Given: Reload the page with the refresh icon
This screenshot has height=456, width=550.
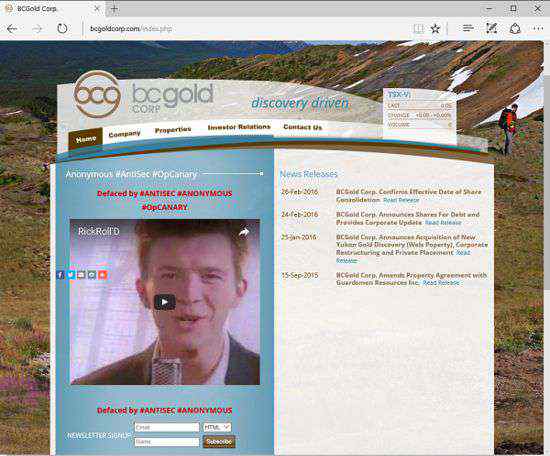Looking at the screenshot, I should [x=62, y=28].
